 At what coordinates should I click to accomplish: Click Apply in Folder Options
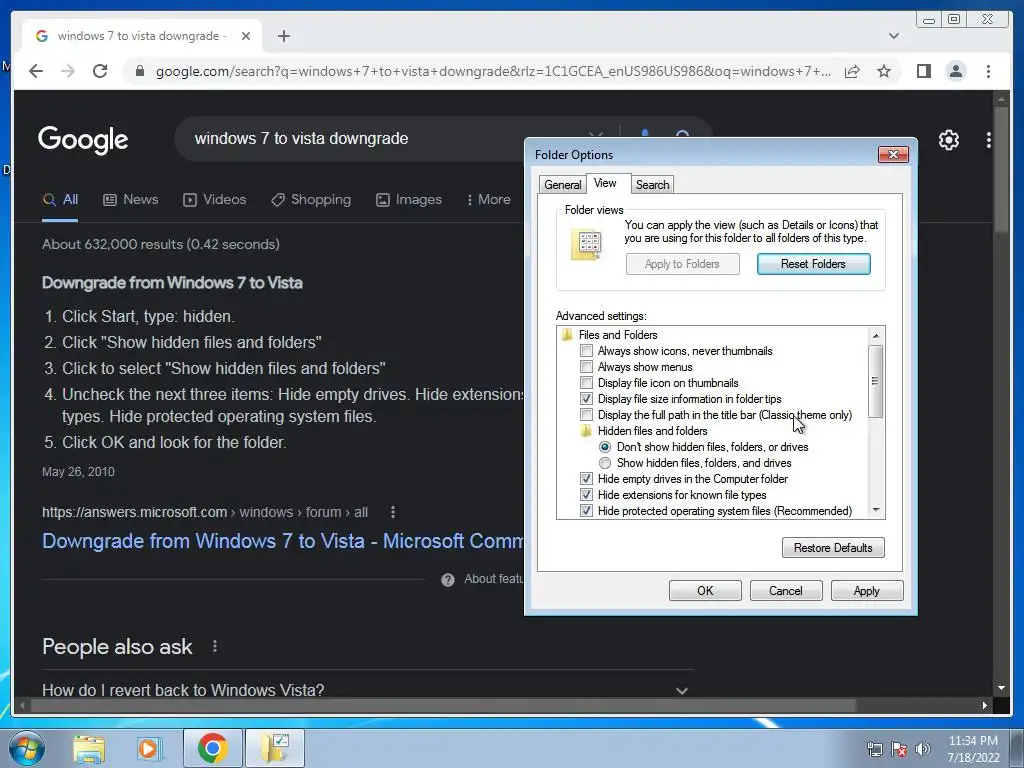(x=867, y=591)
